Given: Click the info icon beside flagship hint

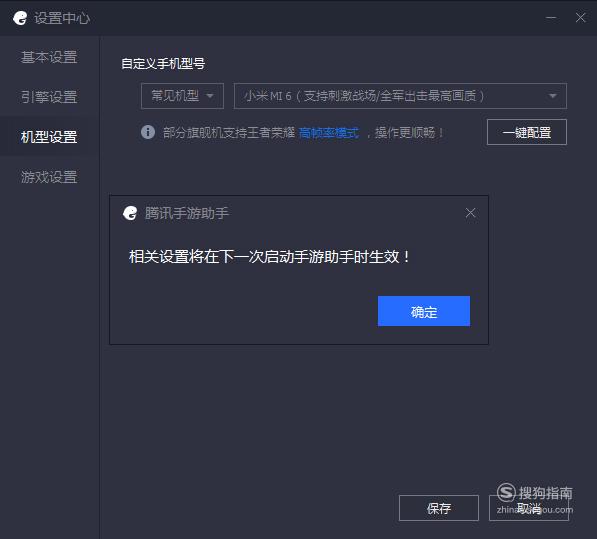Looking at the screenshot, I should pyautogui.click(x=148, y=132).
